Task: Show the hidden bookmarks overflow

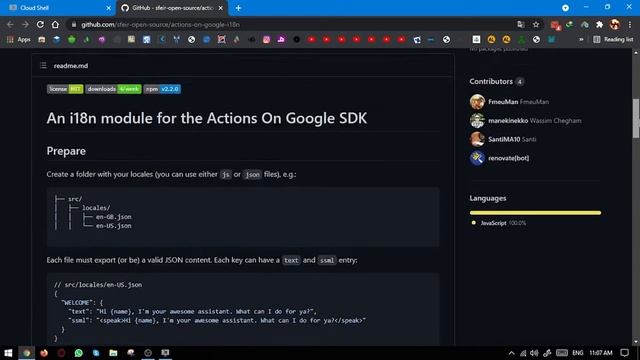Action: click(x=581, y=40)
